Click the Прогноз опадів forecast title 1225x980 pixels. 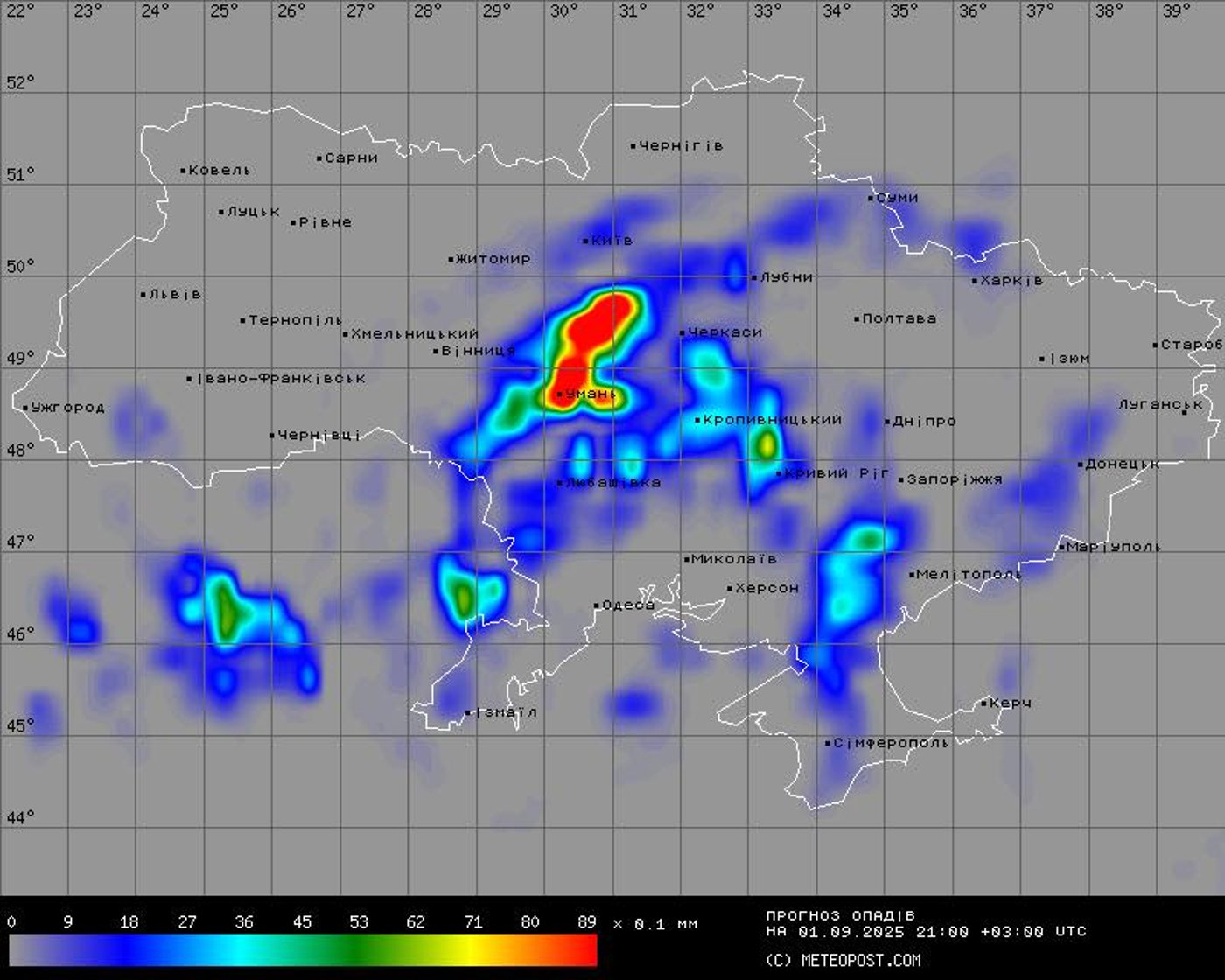(x=840, y=916)
